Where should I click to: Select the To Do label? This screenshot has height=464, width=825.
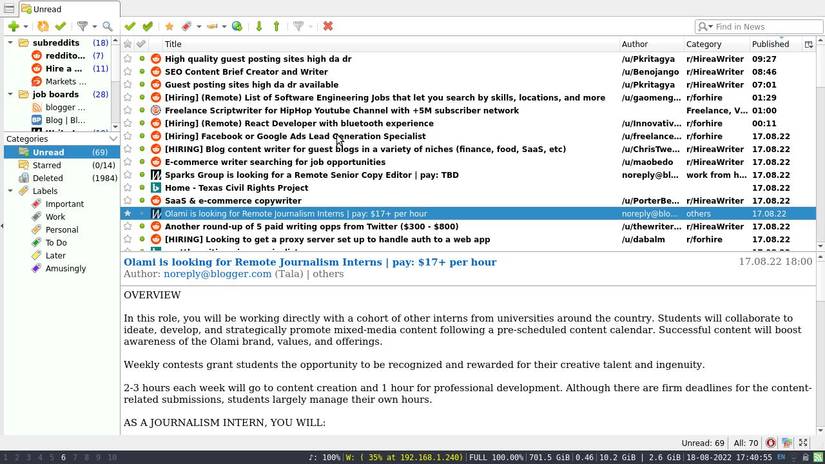56,243
